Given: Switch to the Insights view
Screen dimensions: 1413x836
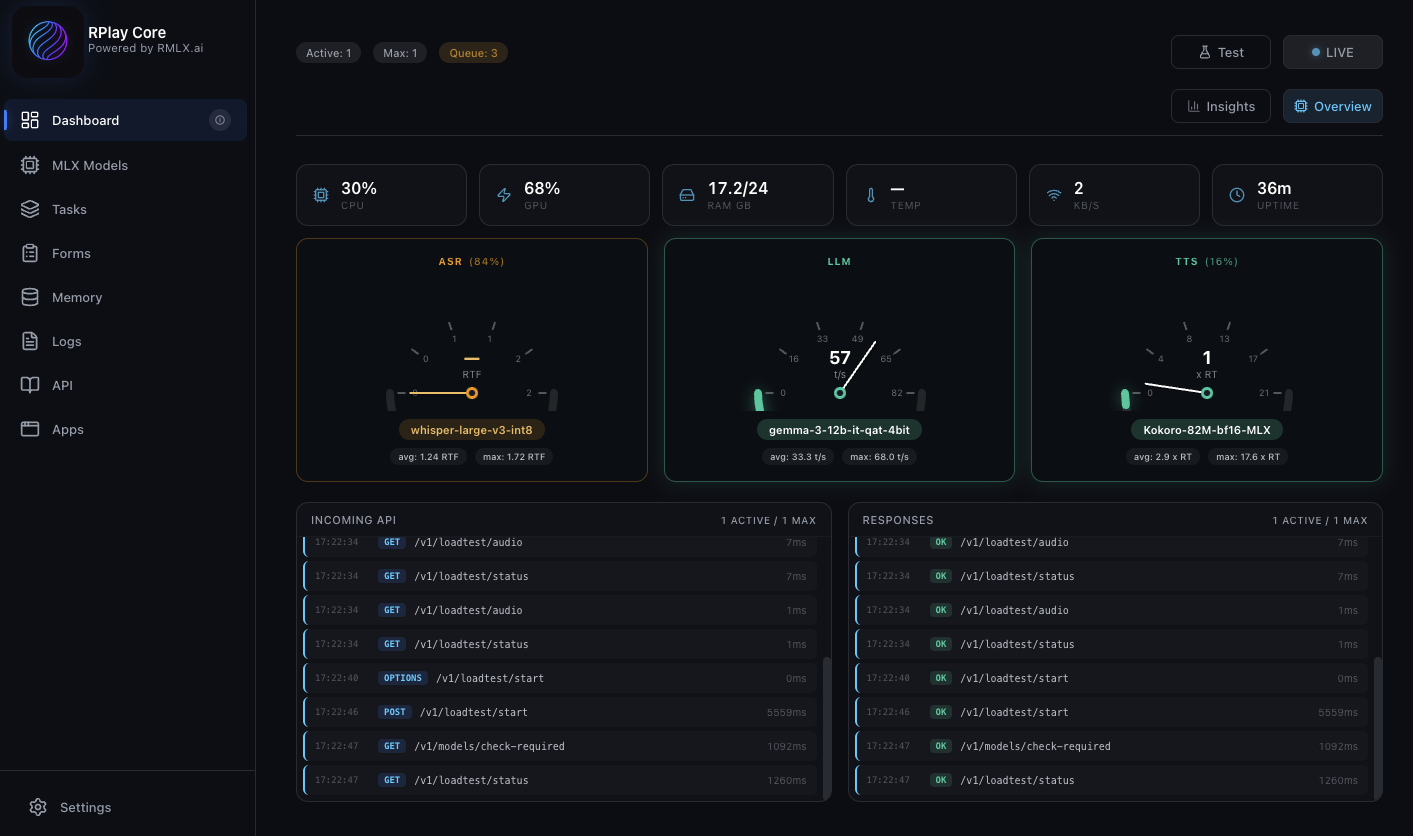Looking at the screenshot, I should pyautogui.click(x=1220, y=106).
